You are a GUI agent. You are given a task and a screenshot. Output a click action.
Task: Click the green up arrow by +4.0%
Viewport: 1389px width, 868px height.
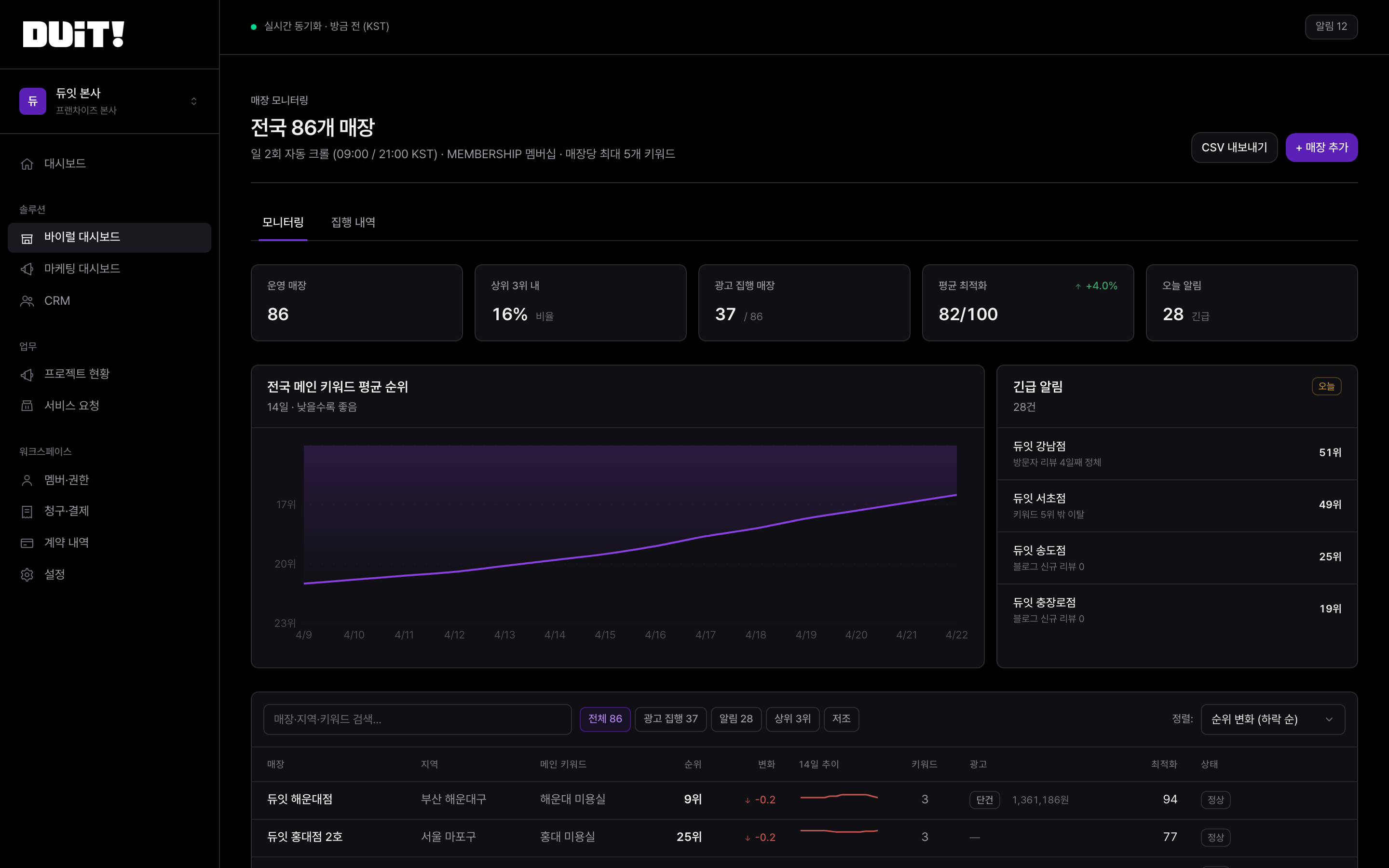[x=1078, y=286]
